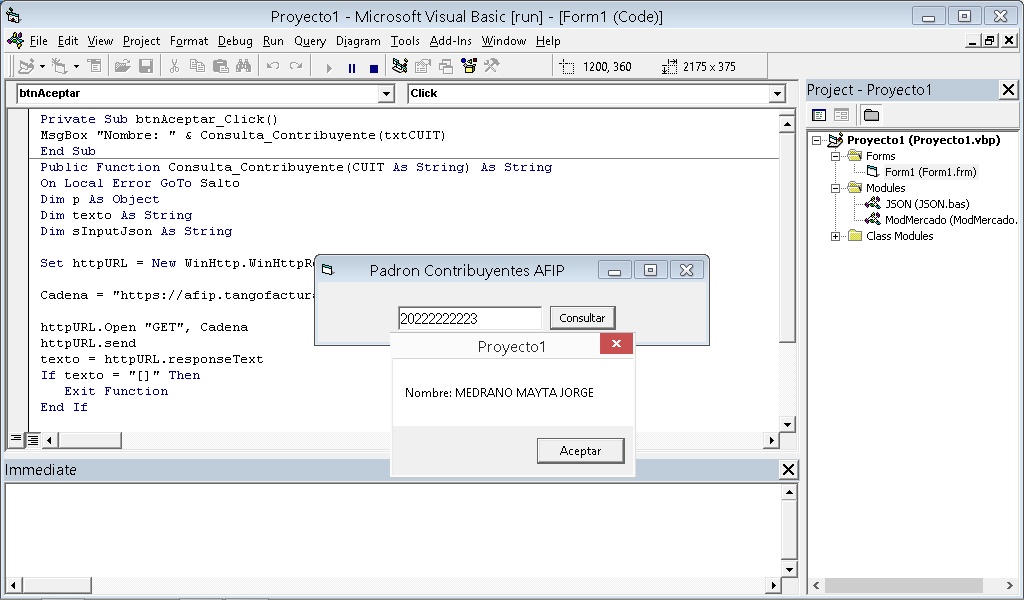
Task: Open the Menu Editor from the toolbar
Action: [x=95, y=66]
